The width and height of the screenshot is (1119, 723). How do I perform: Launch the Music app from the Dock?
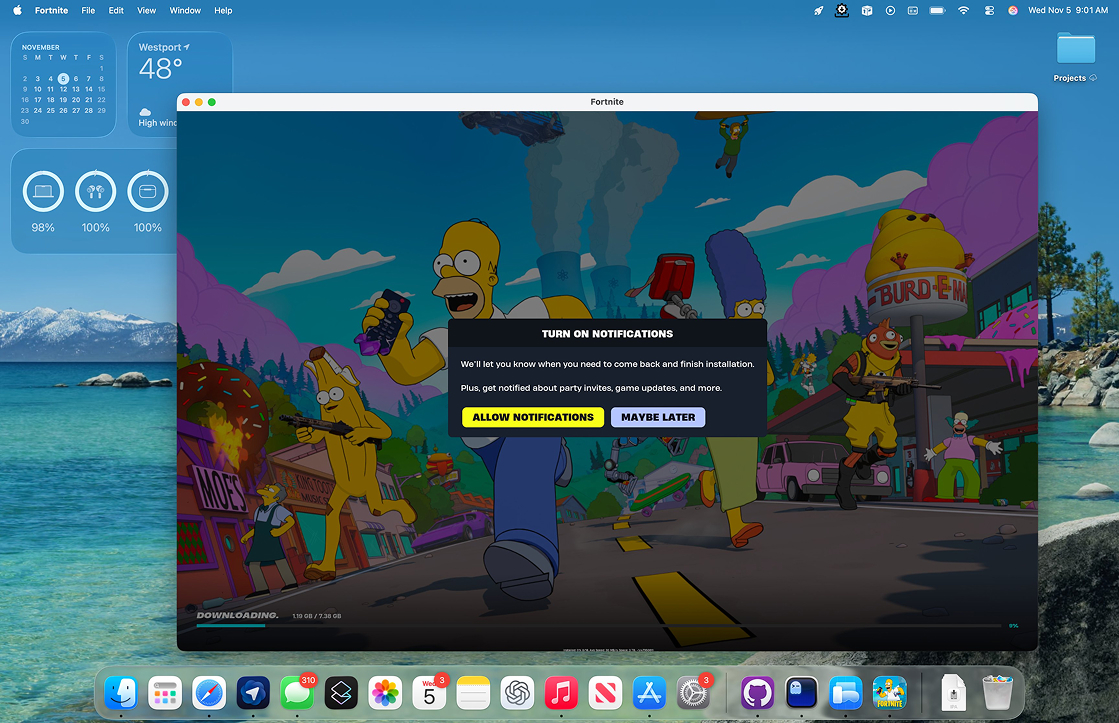point(561,692)
